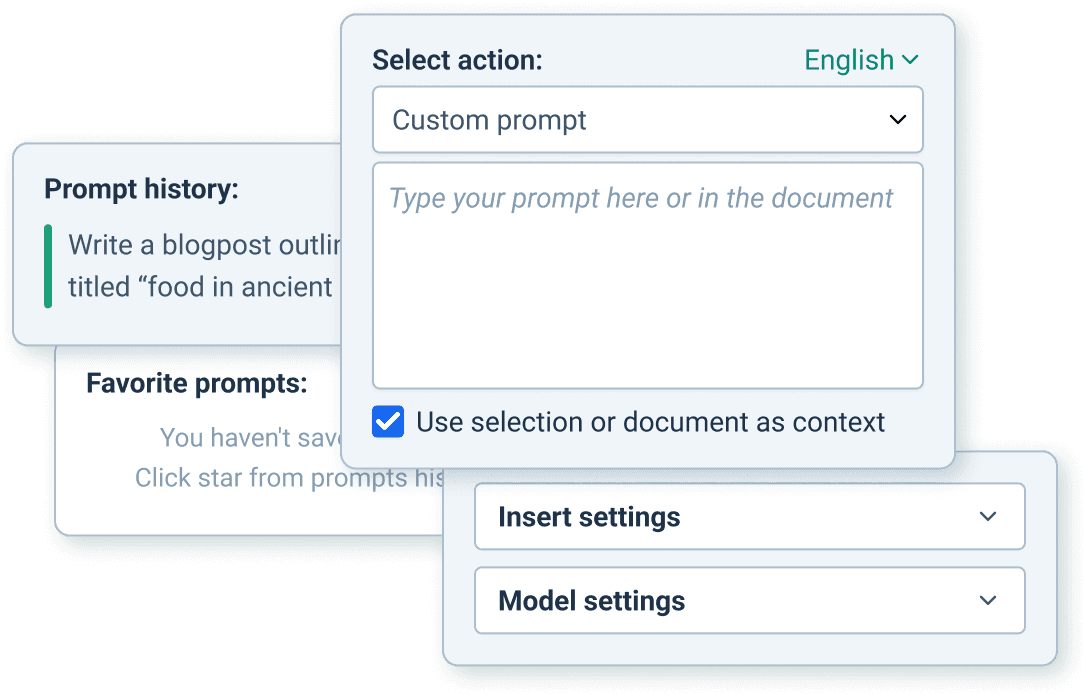Click inside the prompt text area

coord(648,275)
